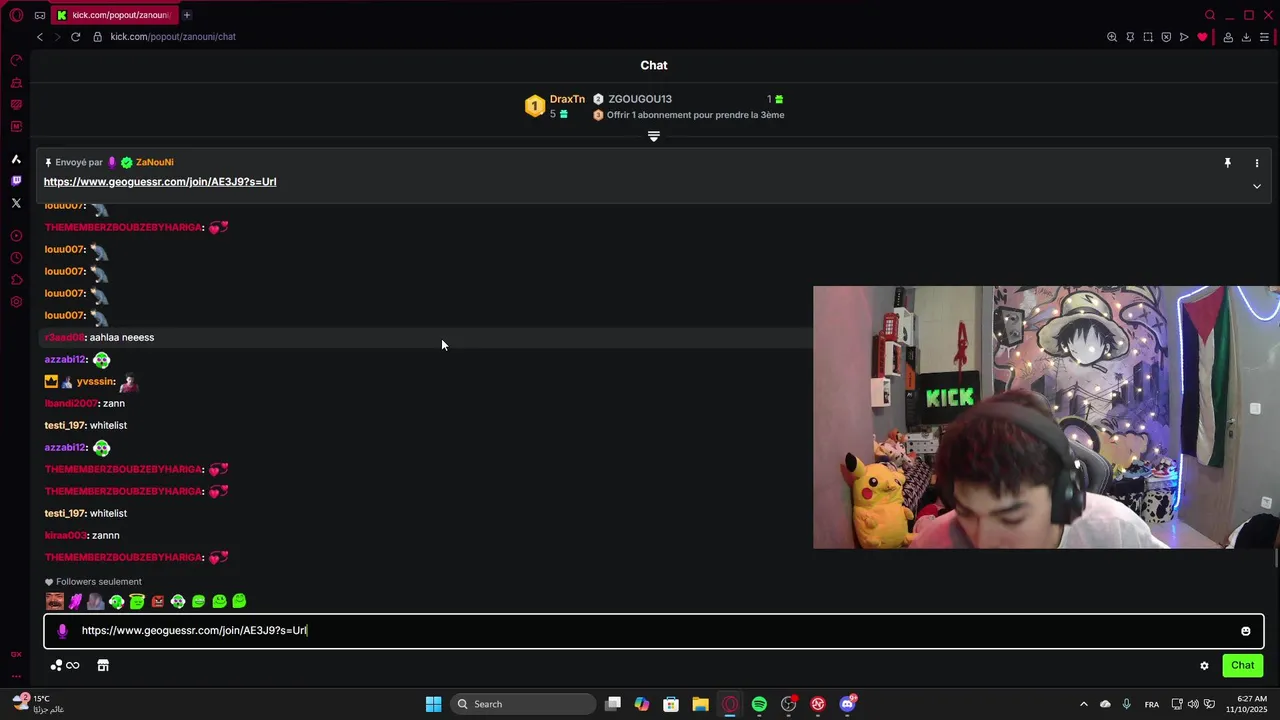The height and width of the screenshot is (720, 1280).
Task: Open Discord from the taskbar
Action: [x=848, y=704]
